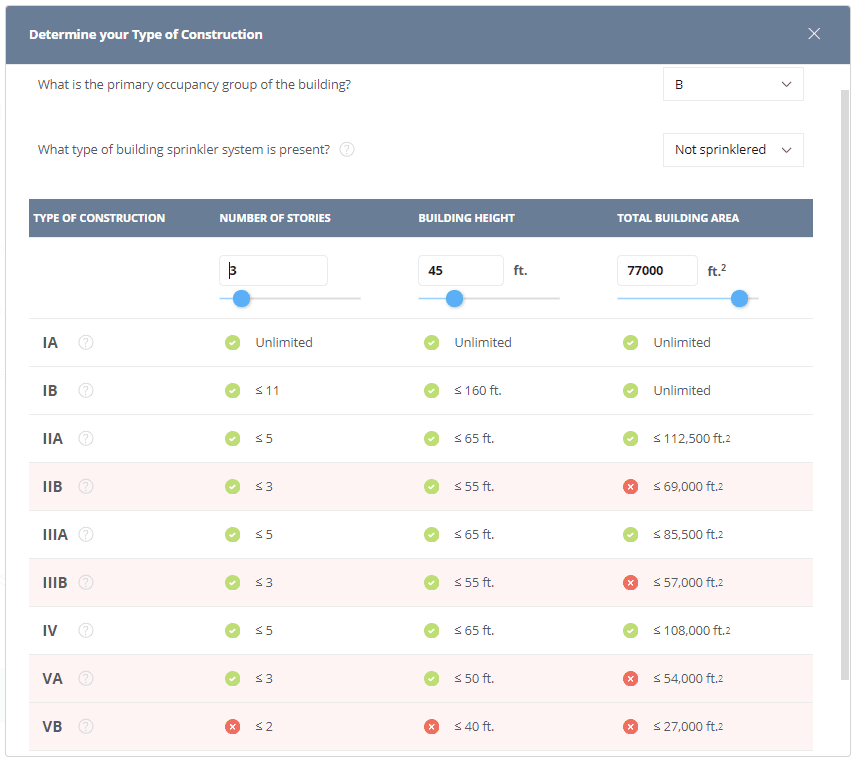Click the question mark icon beside VB
Viewport: 856px width, 766px height.
coord(86,726)
